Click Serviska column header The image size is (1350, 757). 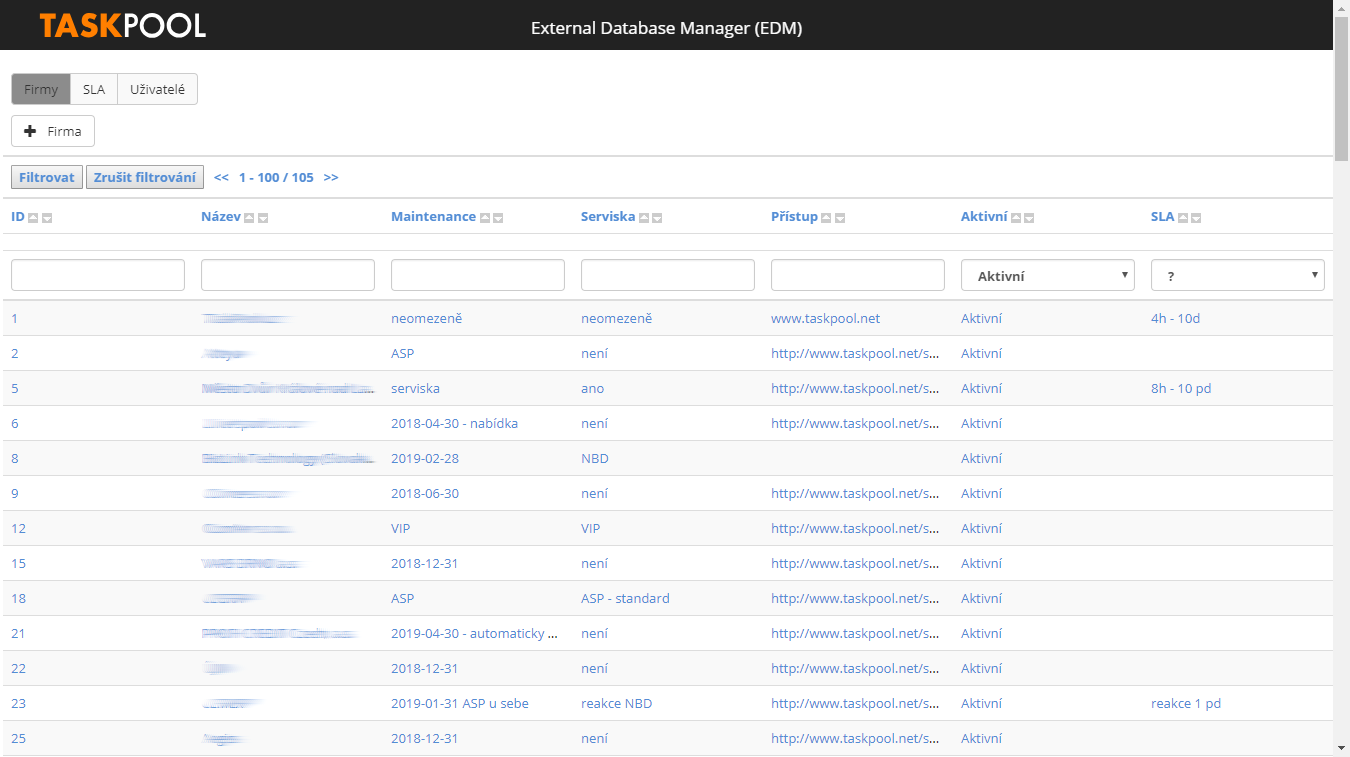coord(608,217)
